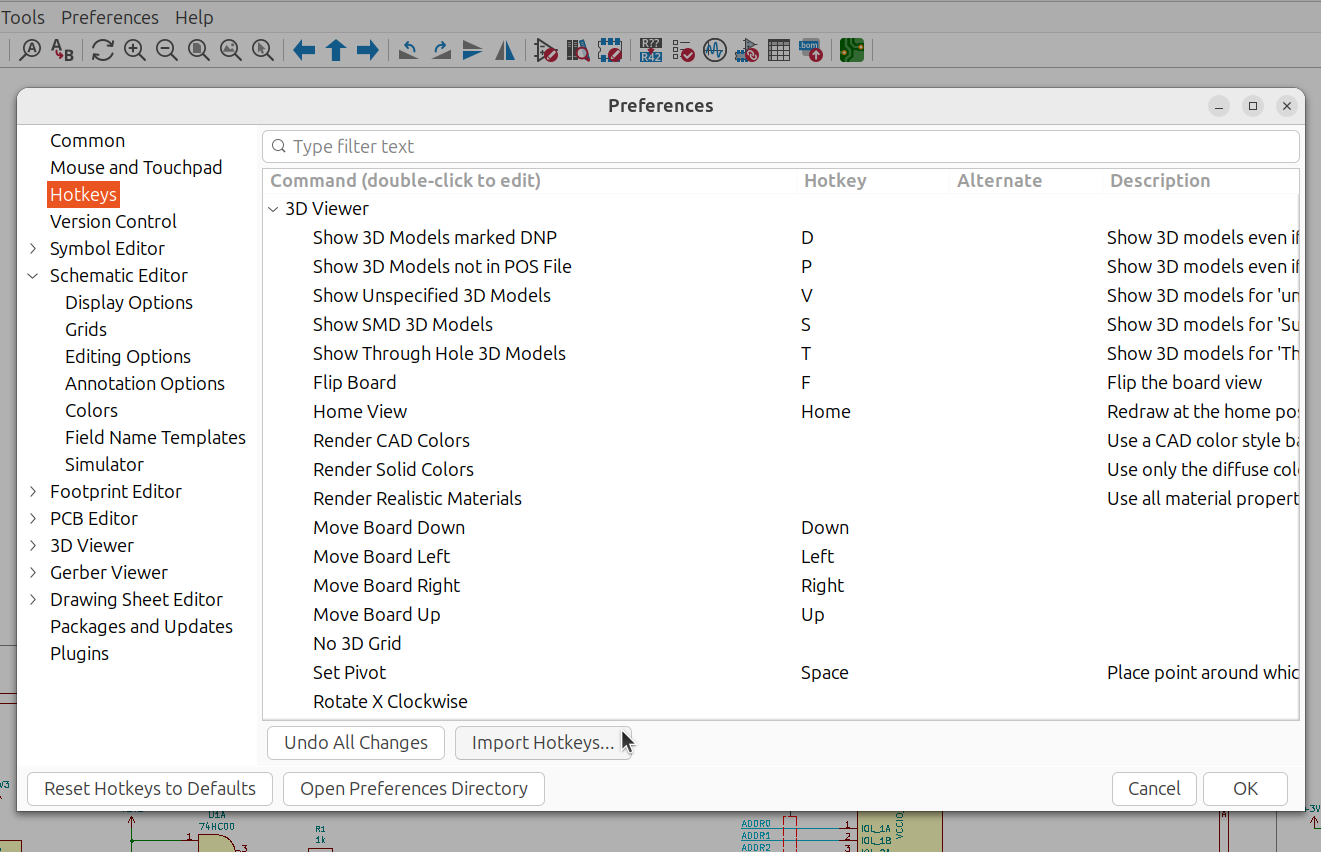Open the Preferences menu
Screen dimensions: 1321x852
click(x=110, y=17)
